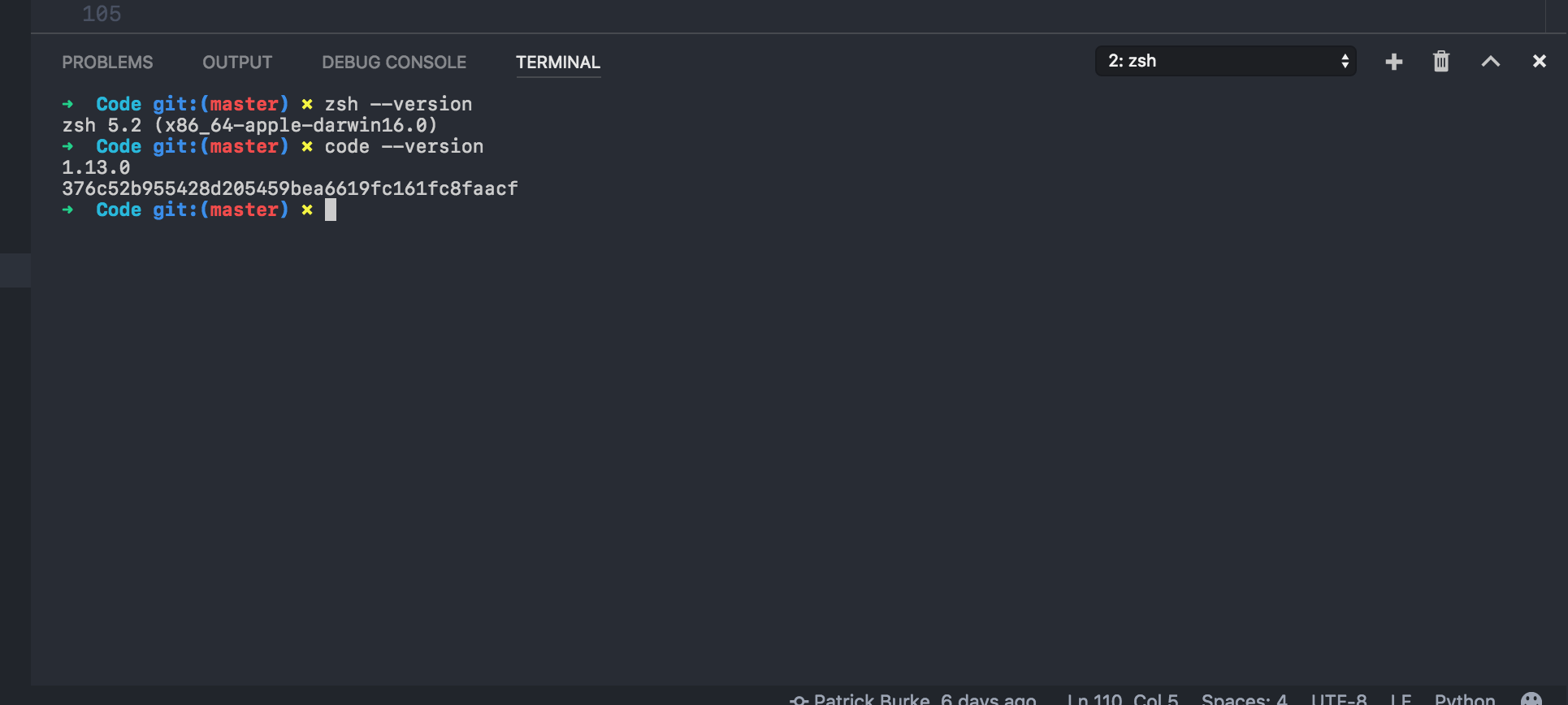Click the terminal prompt at the cursor
The width and height of the screenshot is (1568, 705).
point(331,210)
